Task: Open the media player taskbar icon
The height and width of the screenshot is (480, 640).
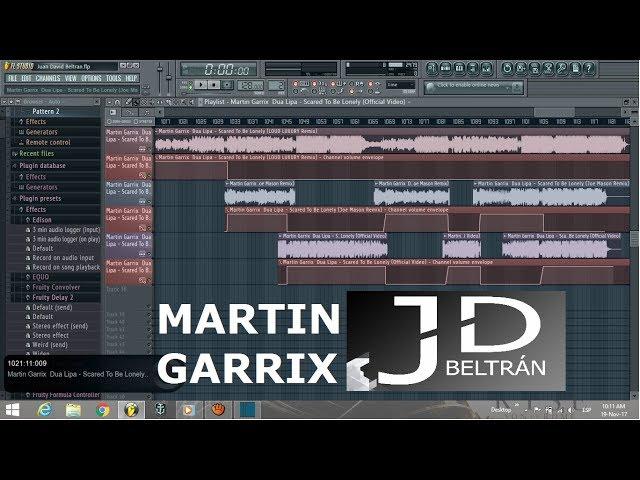Action: 188,410
